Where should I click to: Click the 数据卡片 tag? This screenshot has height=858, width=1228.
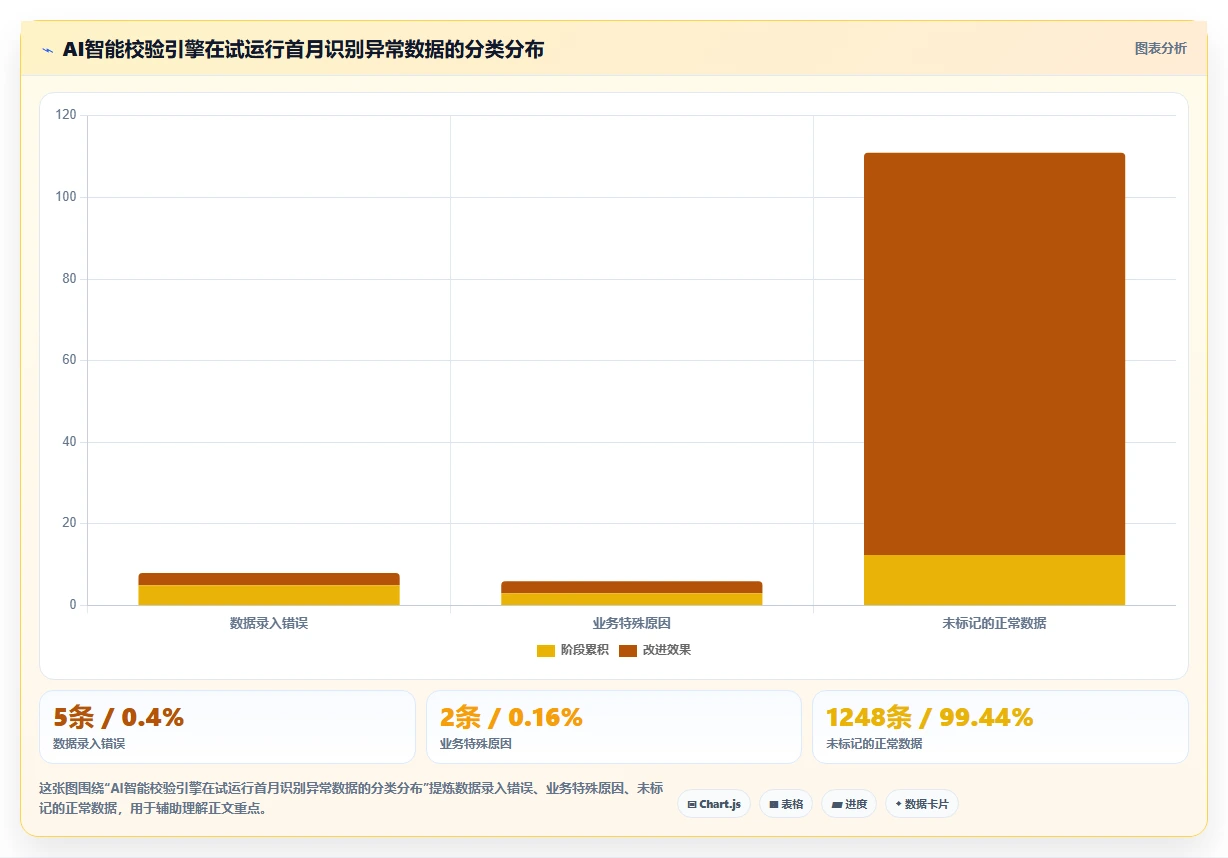tap(922, 804)
